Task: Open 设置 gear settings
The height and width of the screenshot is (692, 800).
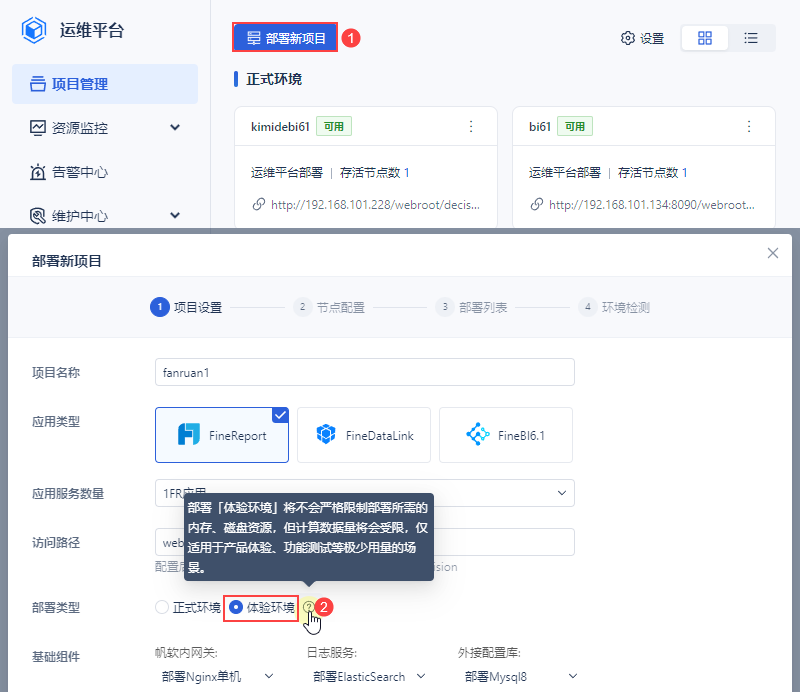Action: click(x=642, y=38)
